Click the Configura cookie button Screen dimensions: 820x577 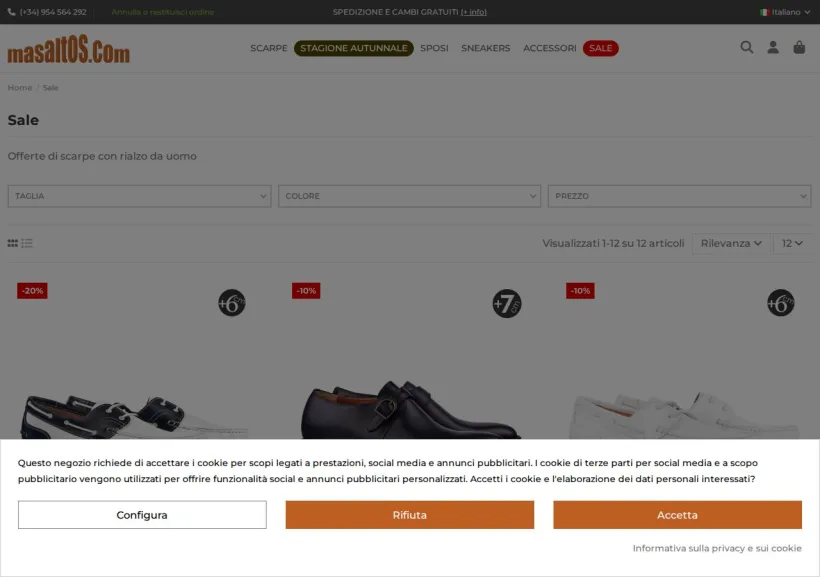tap(142, 515)
